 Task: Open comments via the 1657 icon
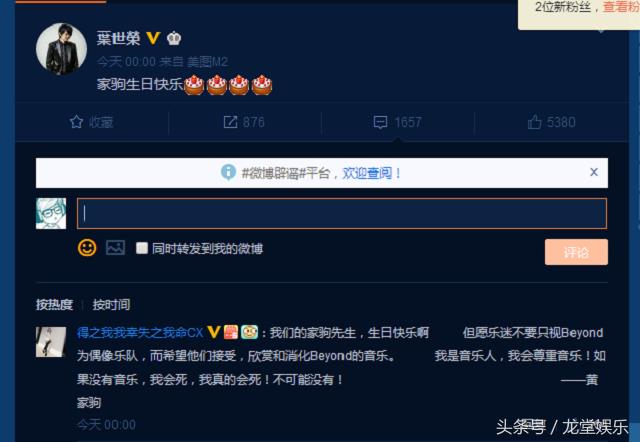(380, 122)
